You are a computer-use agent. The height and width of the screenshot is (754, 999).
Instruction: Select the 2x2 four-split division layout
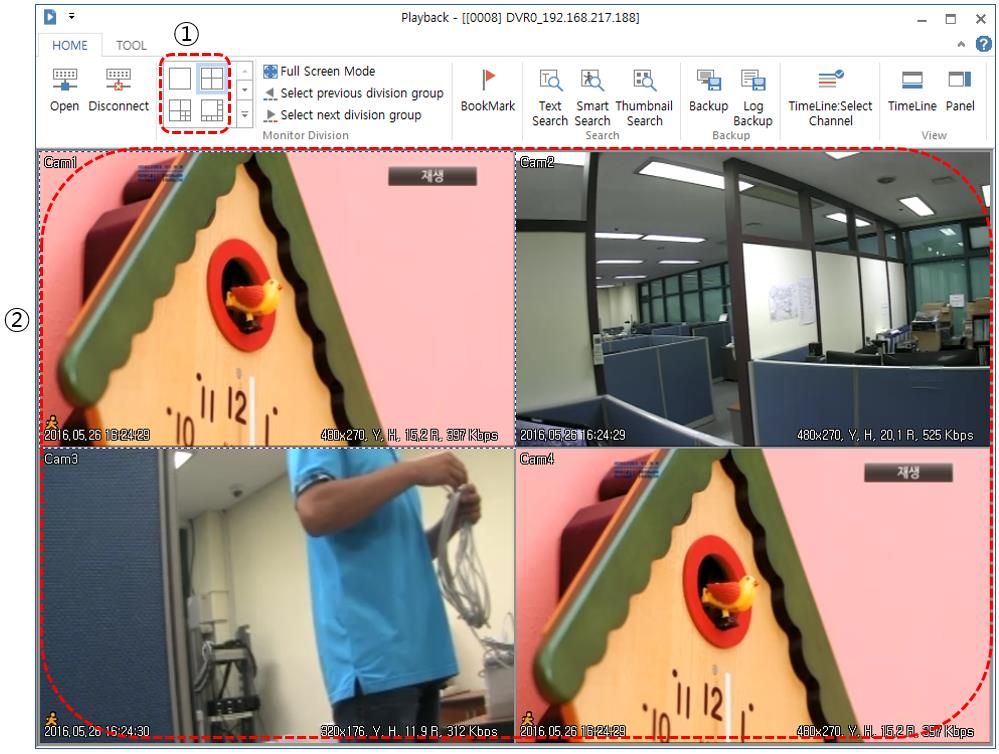point(211,79)
